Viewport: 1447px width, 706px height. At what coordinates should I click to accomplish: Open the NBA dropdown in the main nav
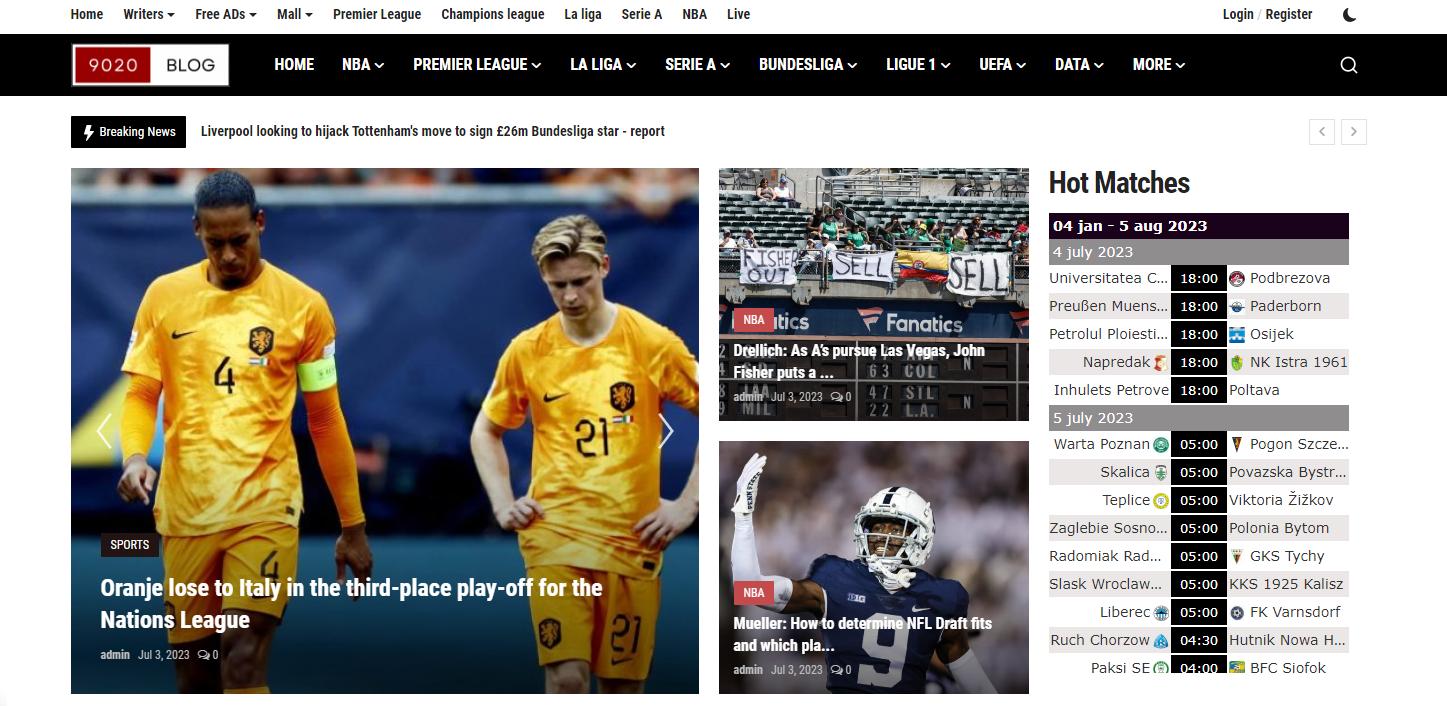(x=363, y=64)
